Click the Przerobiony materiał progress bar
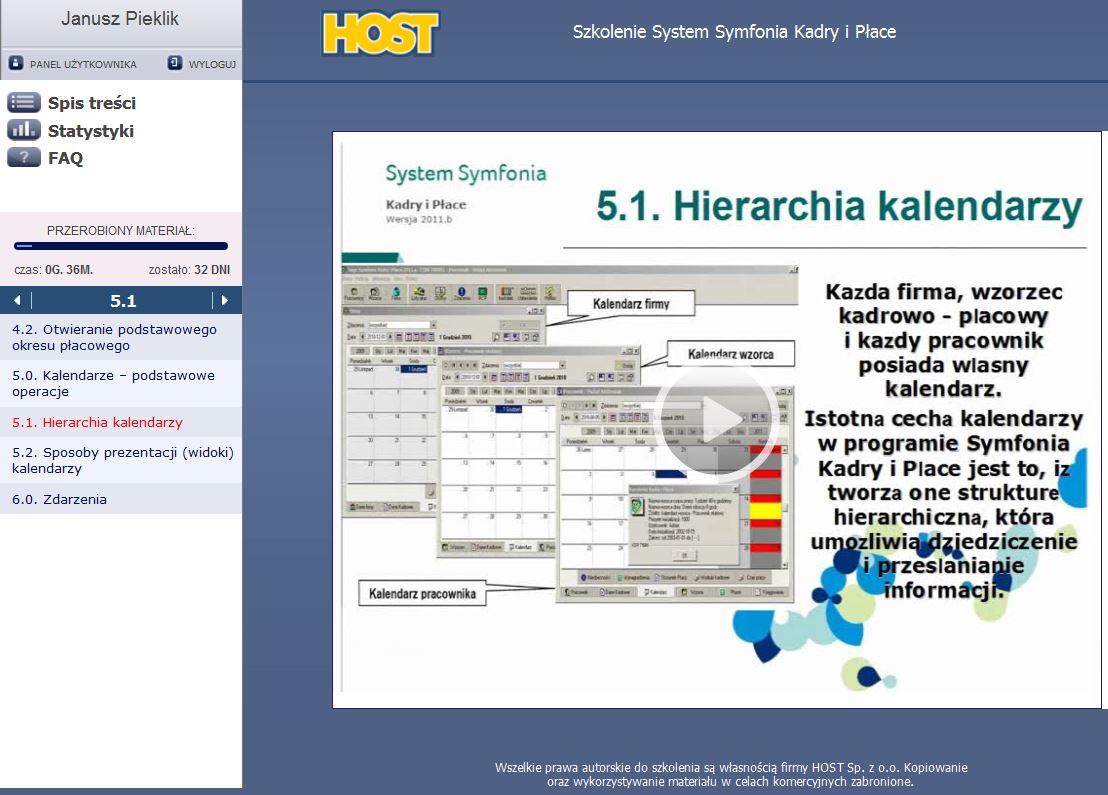The image size is (1108, 795). click(121, 246)
